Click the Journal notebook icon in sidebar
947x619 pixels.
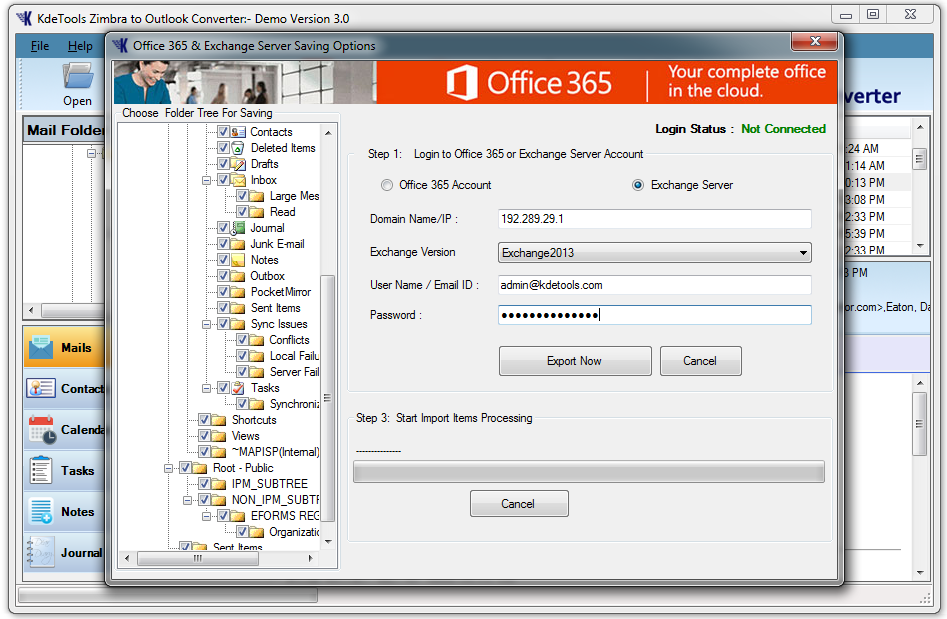click(42, 553)
